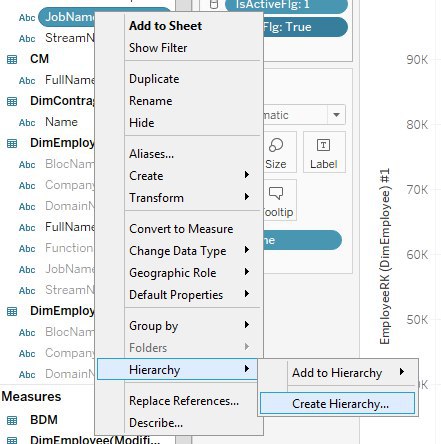The height and width of the screenshot is (444, 441).
Task: Click the BDM measures table icon
Action: tap(12, 420)
